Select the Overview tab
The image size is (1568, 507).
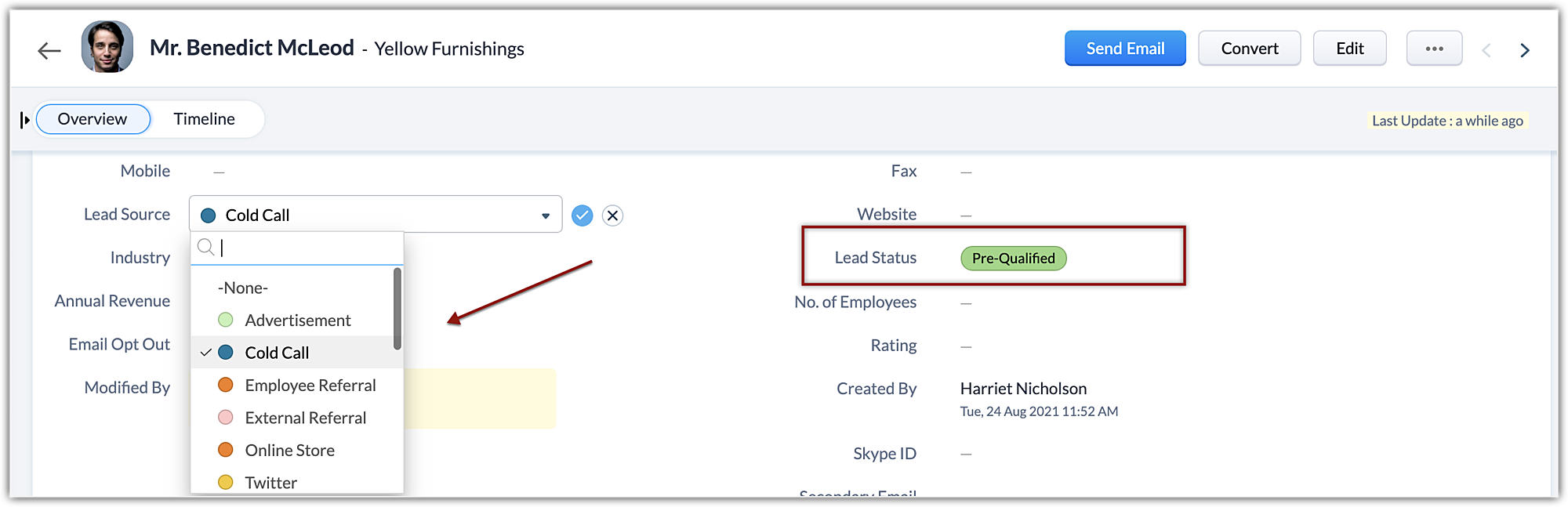[93, 119]
